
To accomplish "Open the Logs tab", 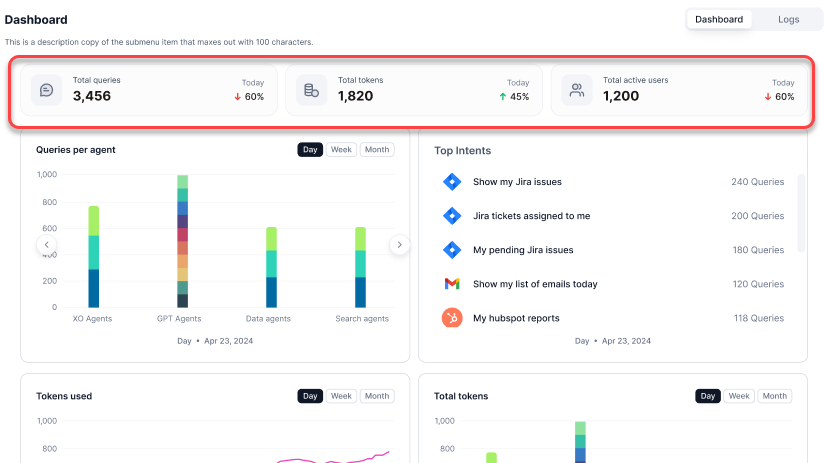I will tap(788, 19).
